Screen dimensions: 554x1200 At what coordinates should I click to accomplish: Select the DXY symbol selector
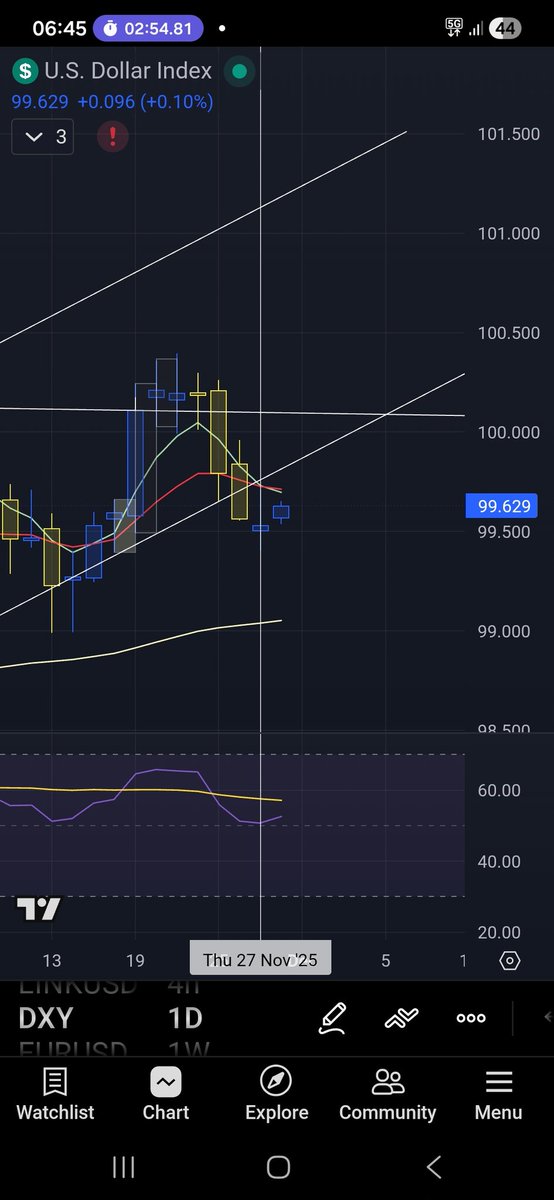click(46, 1018)
